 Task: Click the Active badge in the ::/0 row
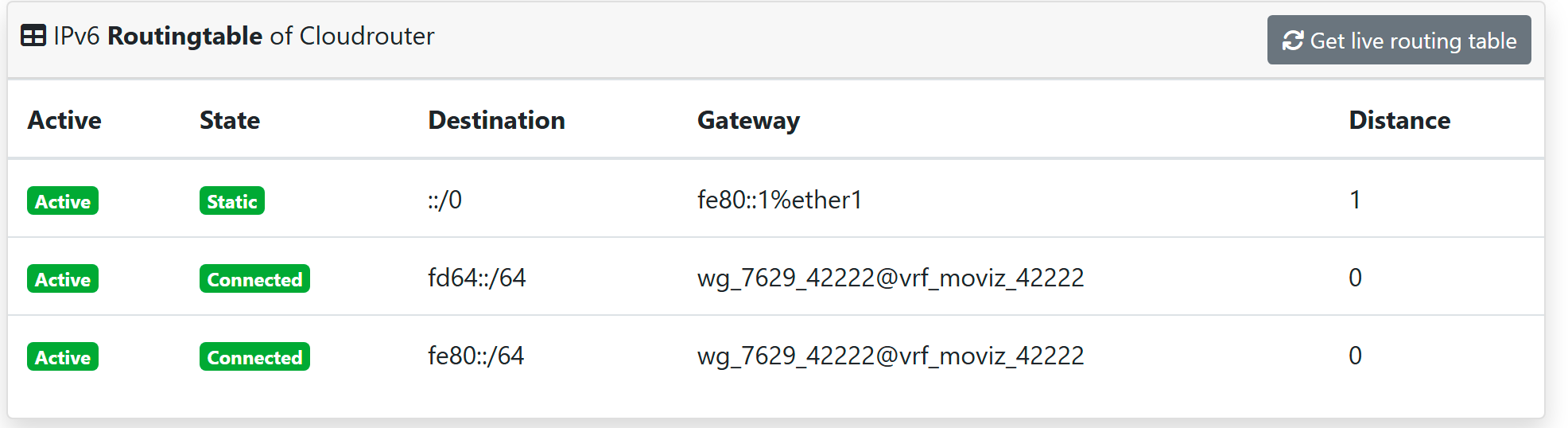click(x=63, y=201)
